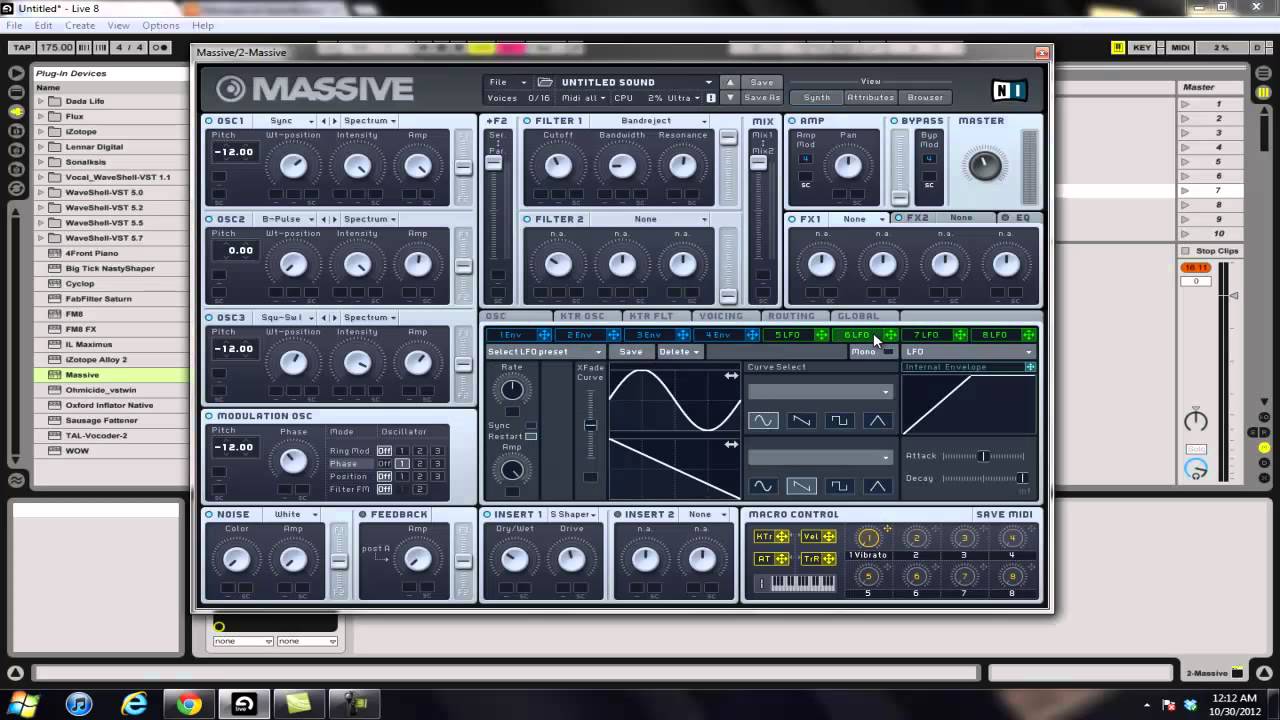This screenshot has height=720, width=1280.
Task: Toggle the Insert 2 power button
Action: click(618, 515)
